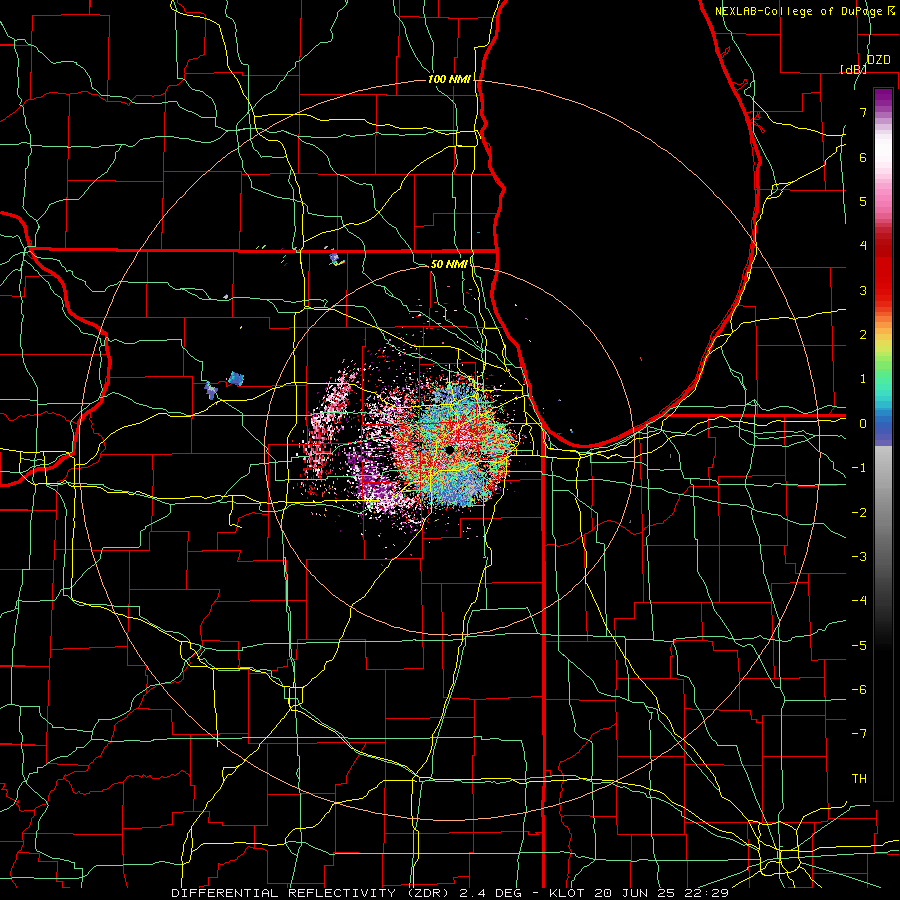Click the -5 value on the color scale

(859, 646)
